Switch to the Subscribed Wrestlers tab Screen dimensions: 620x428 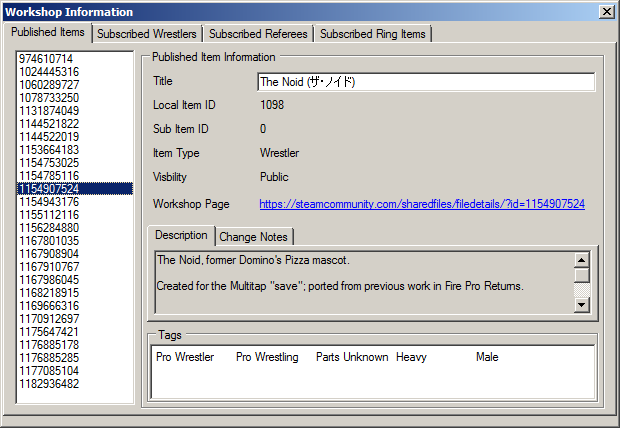point(148,34)
